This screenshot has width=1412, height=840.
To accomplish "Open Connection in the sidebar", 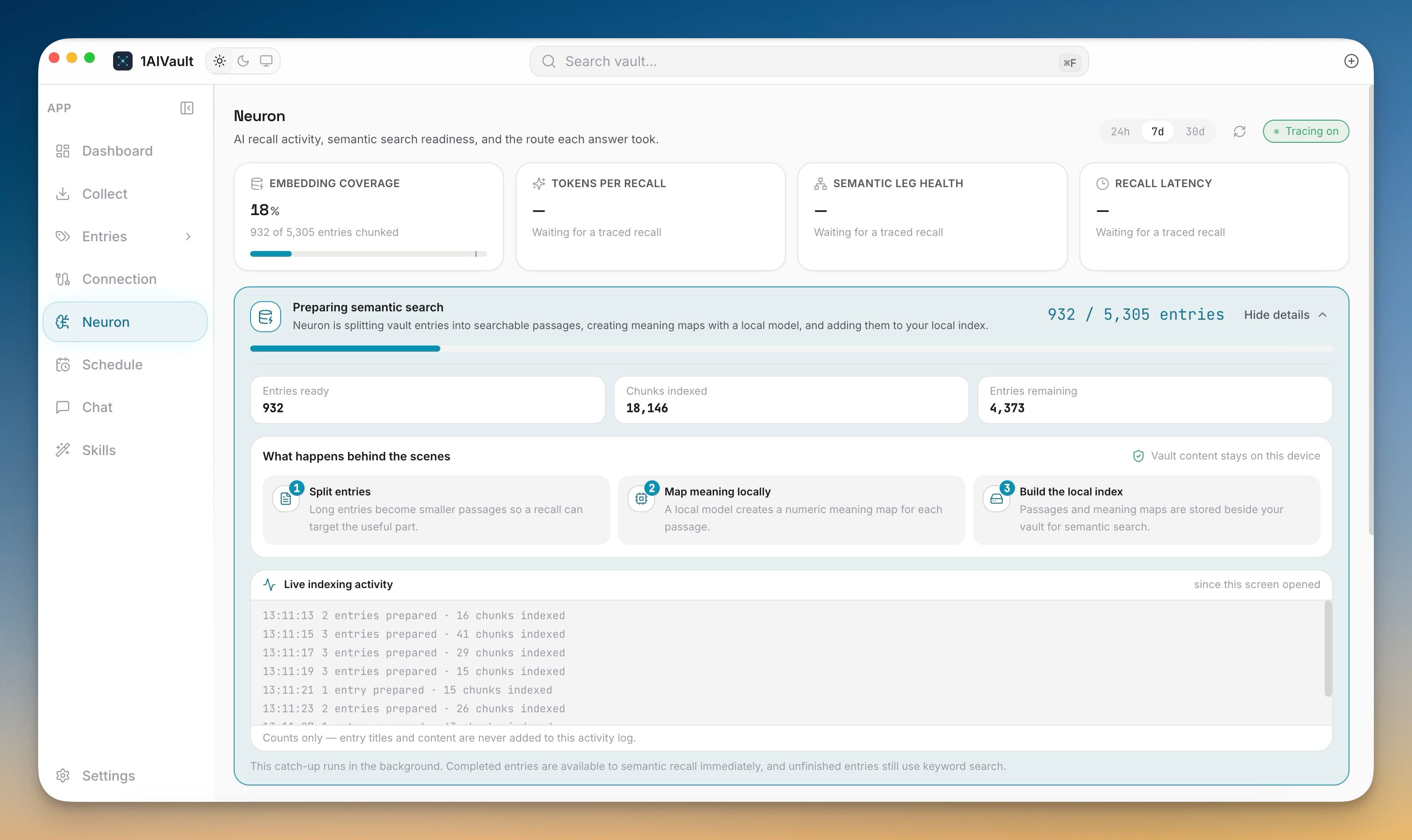I will coord(125,279).
